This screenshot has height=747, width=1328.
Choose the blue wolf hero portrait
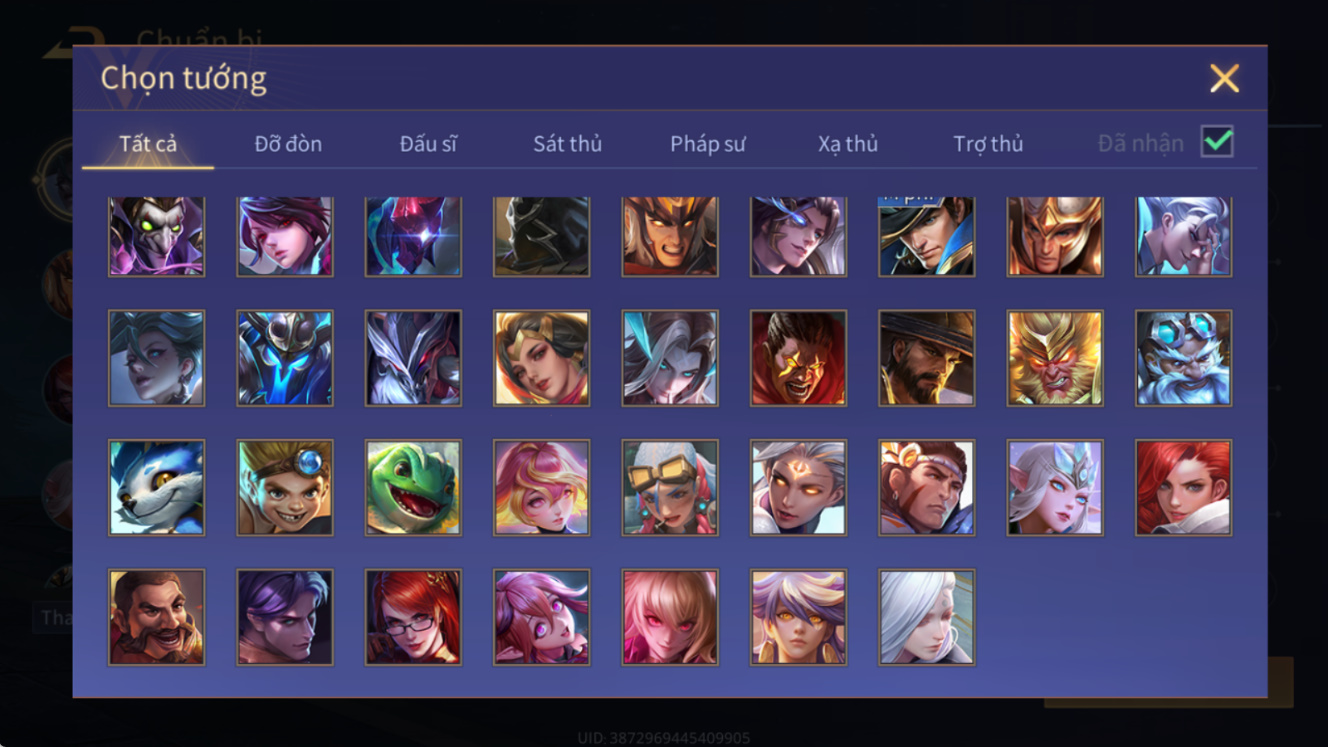(x=157, y=488)
